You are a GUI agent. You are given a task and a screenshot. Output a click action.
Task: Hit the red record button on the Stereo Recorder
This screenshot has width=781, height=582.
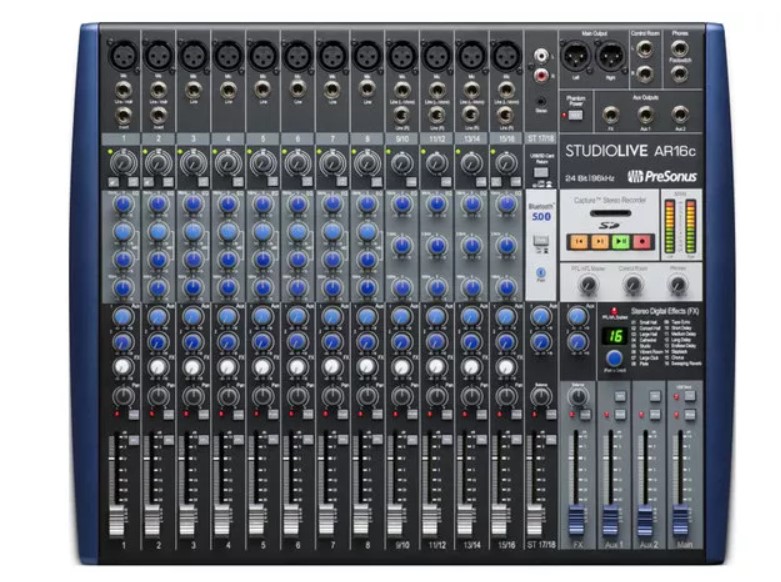click(642, 242)
